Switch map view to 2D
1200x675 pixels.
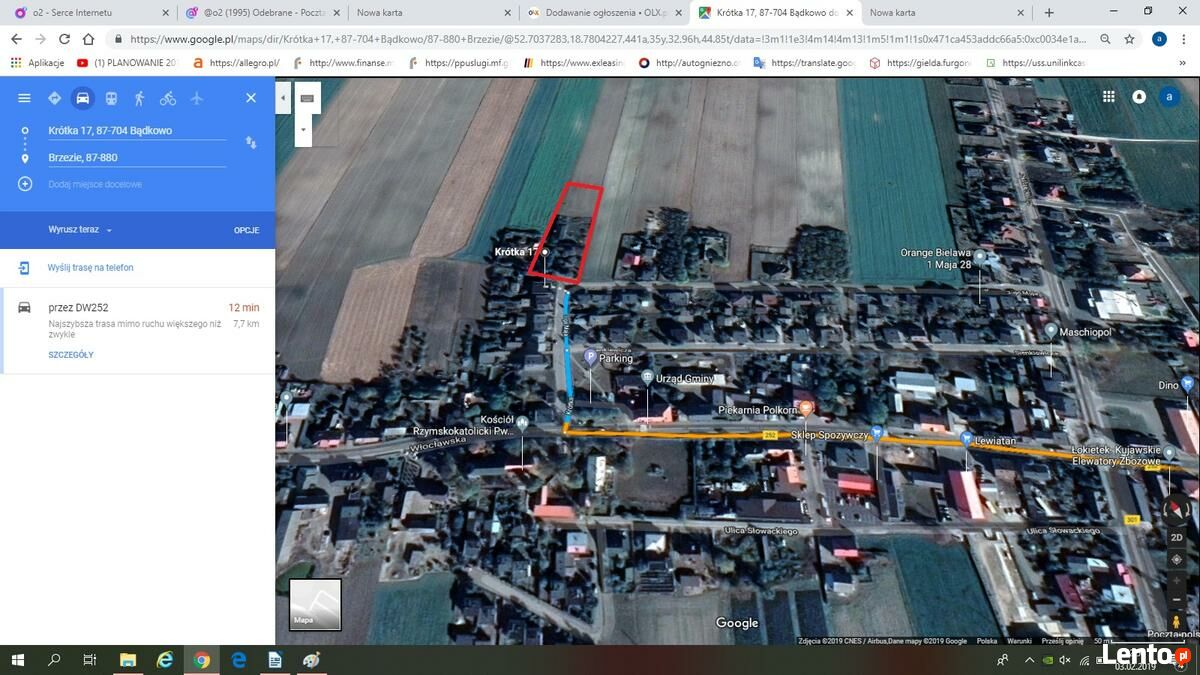(x=1177, y=537)
